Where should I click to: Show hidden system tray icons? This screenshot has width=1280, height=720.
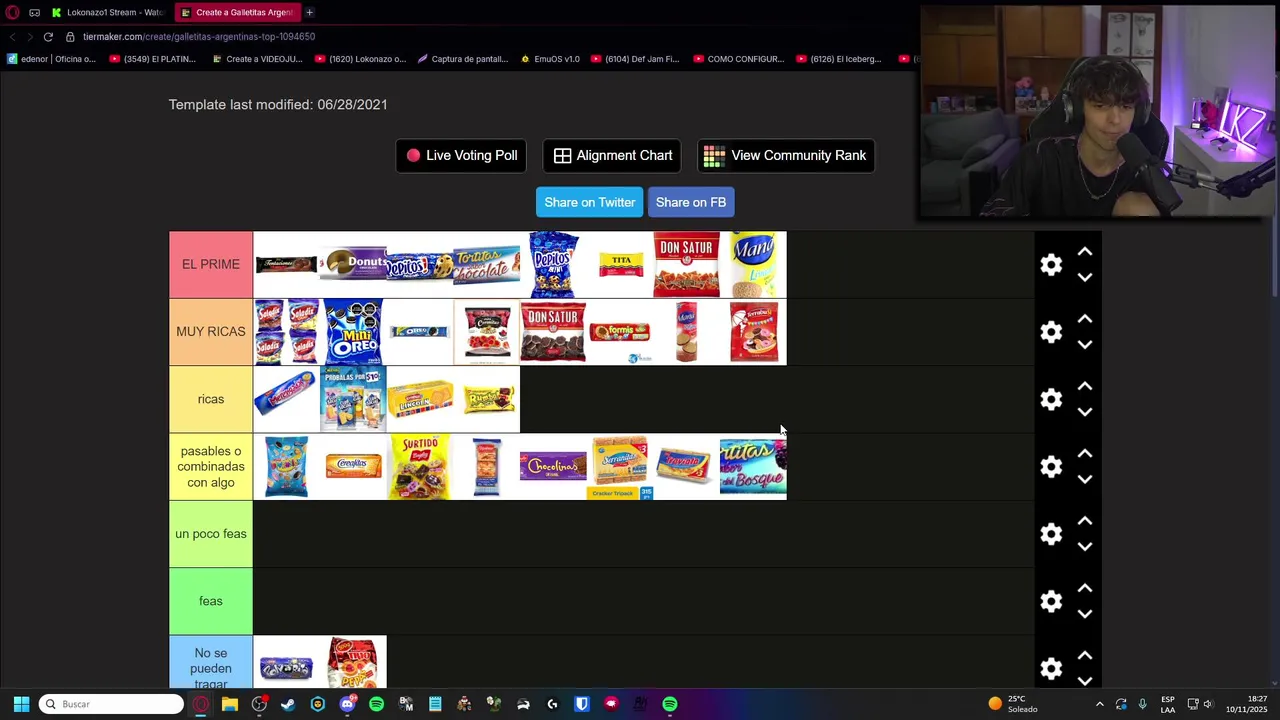point(1100,704)
